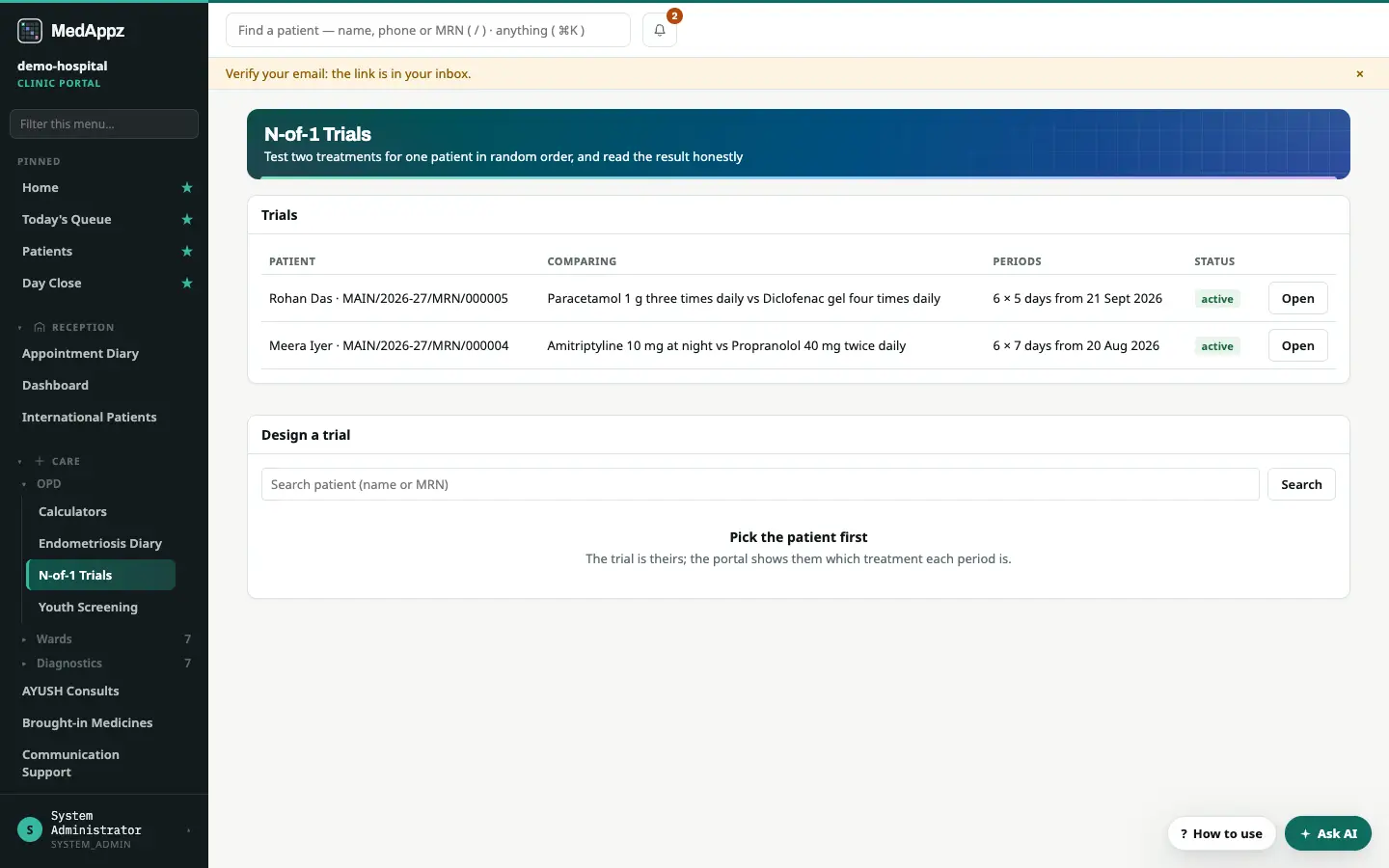Open the user account menu chevron
1389x868 pixels.
coord(188,830)
